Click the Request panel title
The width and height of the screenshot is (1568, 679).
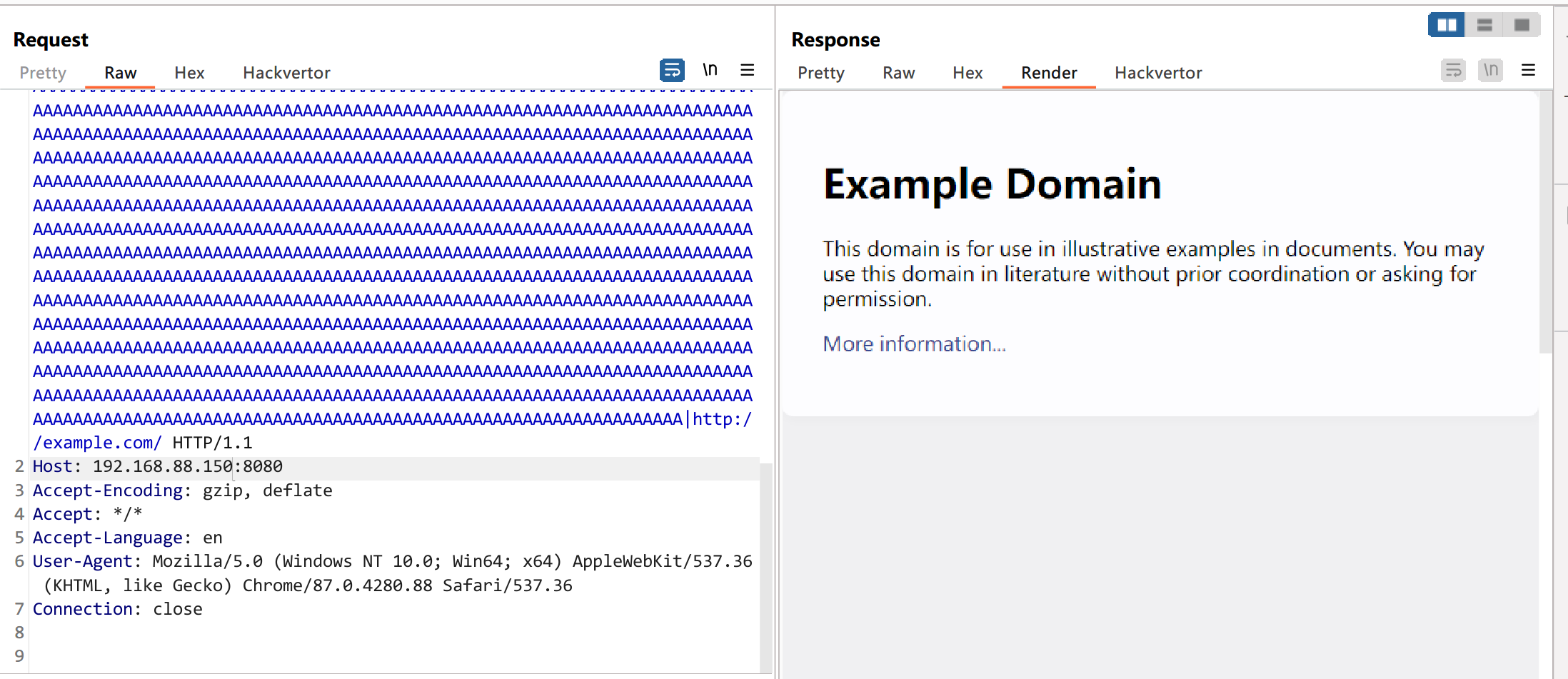(x=51, y=40)
